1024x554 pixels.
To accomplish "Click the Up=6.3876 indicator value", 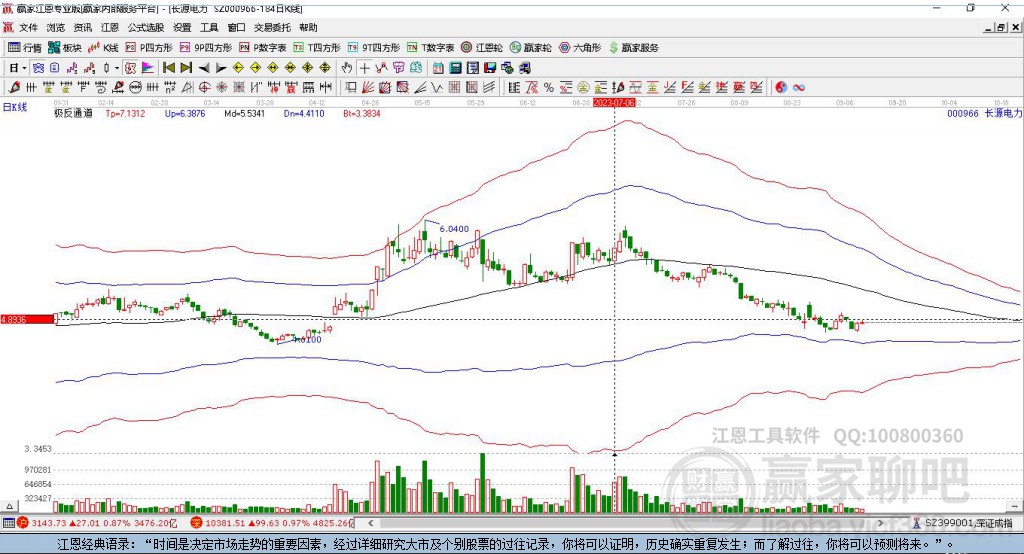I will [185, 113].
